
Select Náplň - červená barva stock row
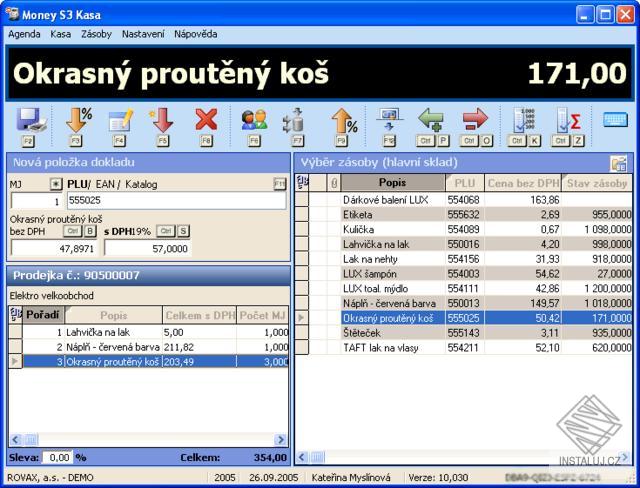pos(464,303)
